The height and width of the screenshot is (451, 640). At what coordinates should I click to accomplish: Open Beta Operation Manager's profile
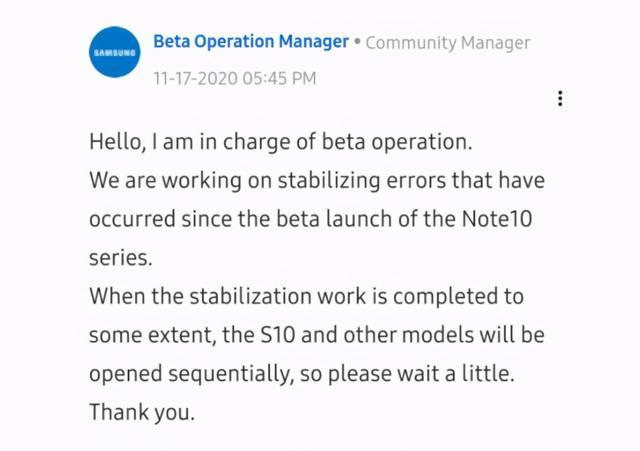tap(251, 42)
